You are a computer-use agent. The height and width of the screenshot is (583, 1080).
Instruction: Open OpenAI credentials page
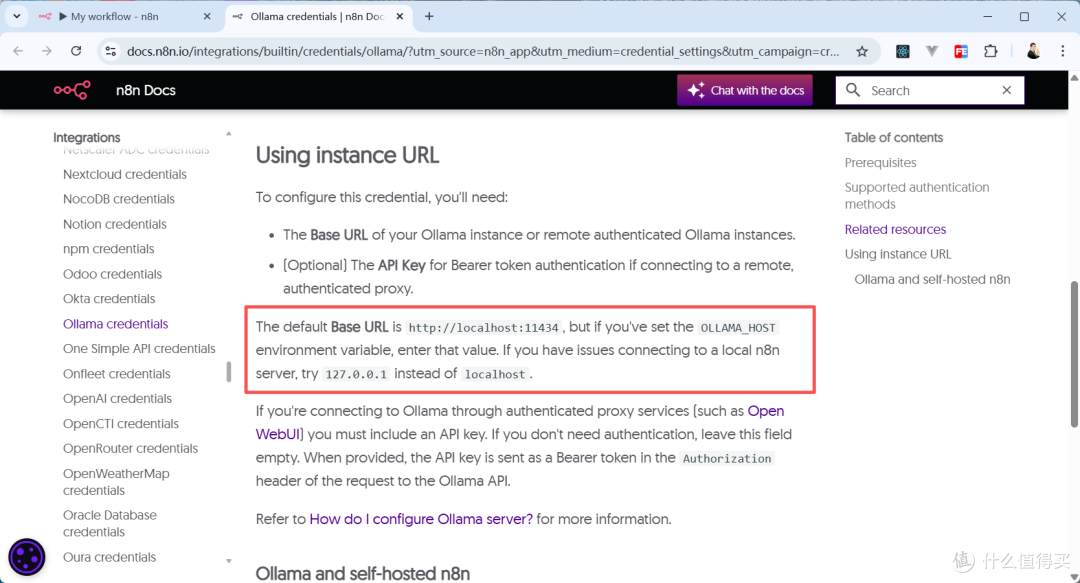click(117, 398)
